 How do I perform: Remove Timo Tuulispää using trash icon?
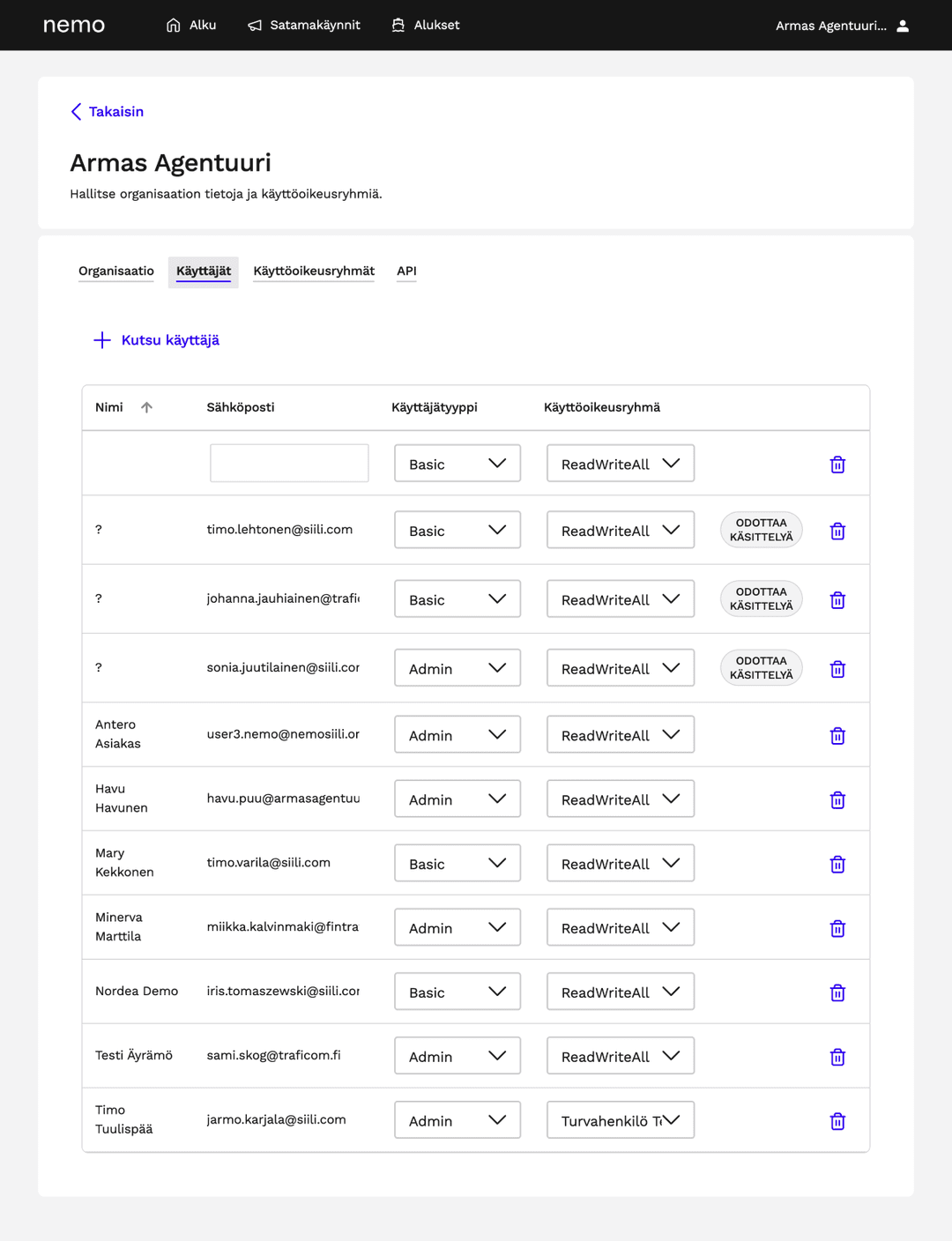(837, 1121)
